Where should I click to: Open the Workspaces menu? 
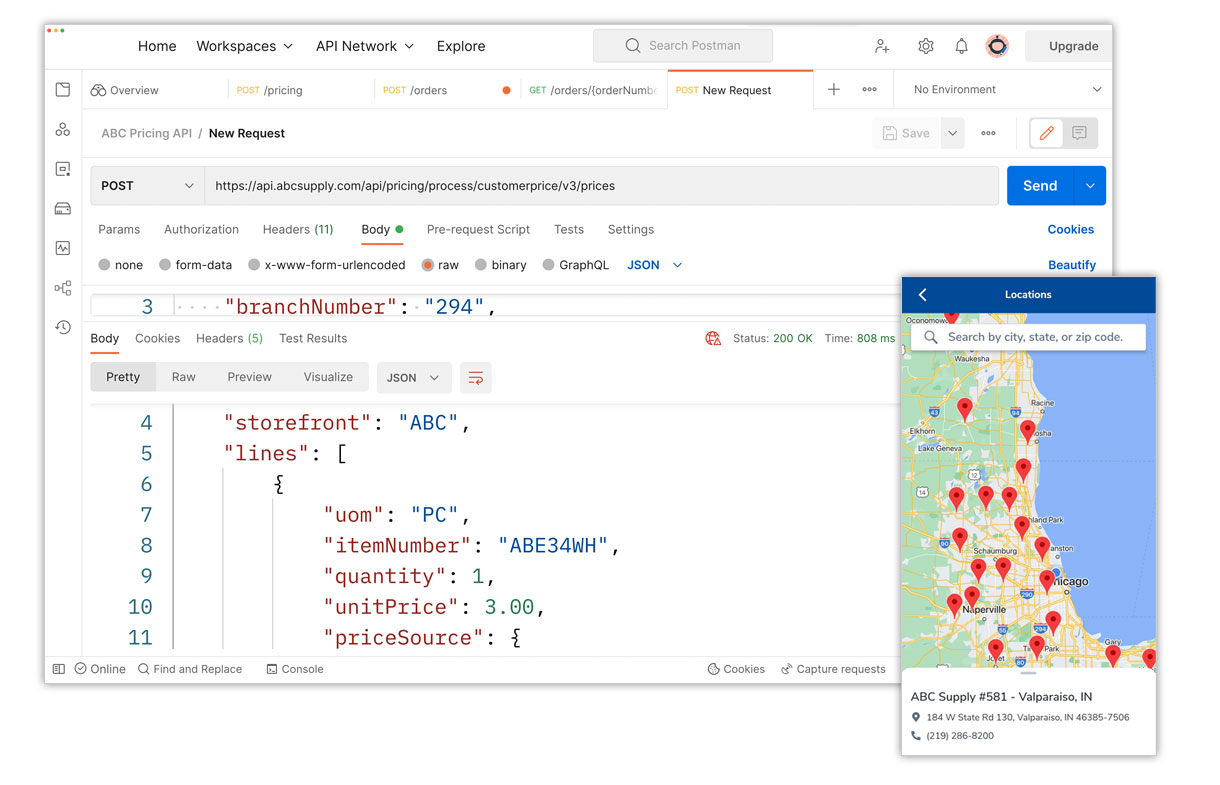click(x=245, y=45)
